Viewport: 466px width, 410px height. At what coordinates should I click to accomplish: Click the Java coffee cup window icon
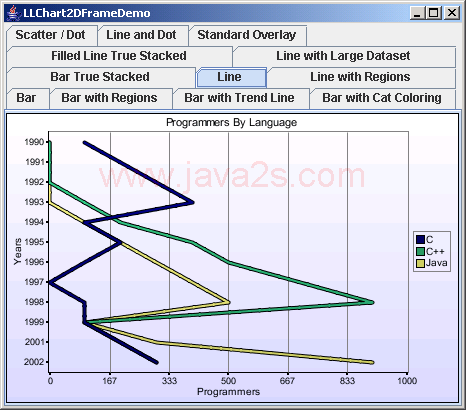coord(13,13)
